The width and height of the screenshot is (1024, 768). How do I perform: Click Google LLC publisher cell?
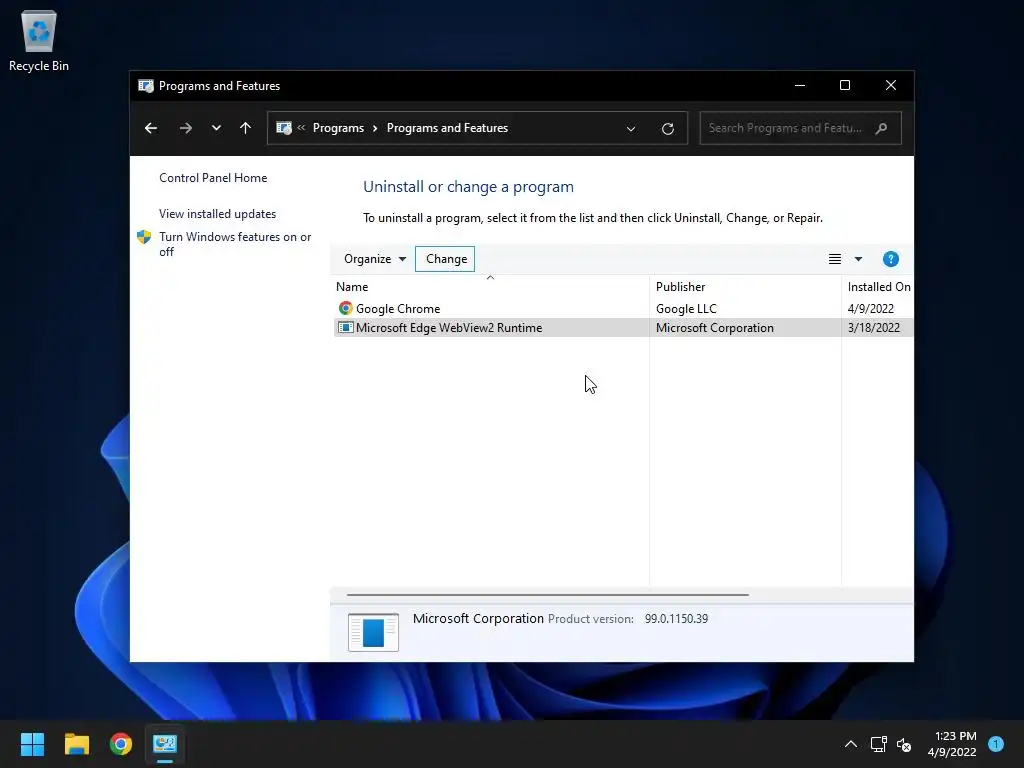(686, 309)
